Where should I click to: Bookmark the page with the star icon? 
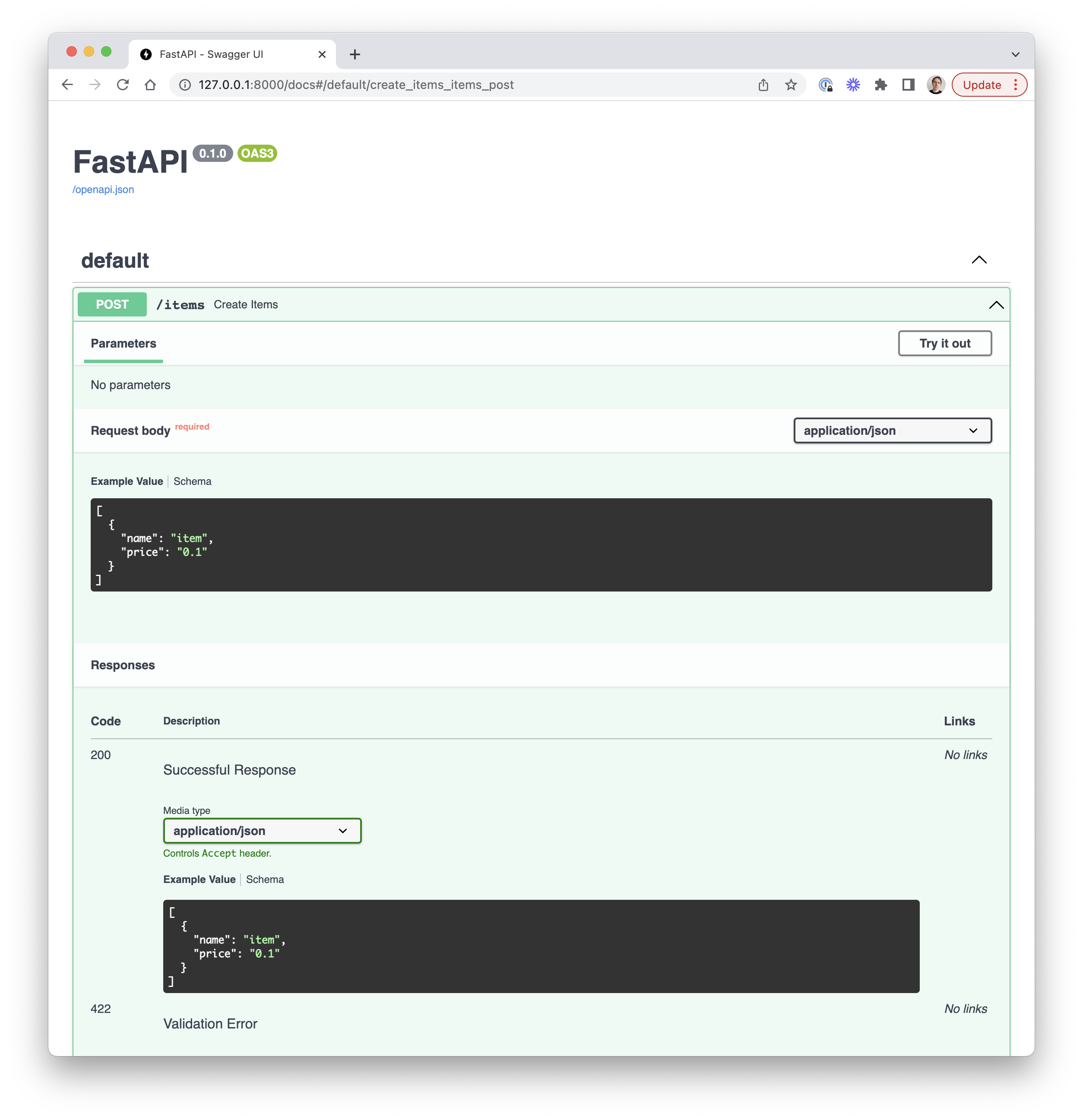tap(791, 85)
